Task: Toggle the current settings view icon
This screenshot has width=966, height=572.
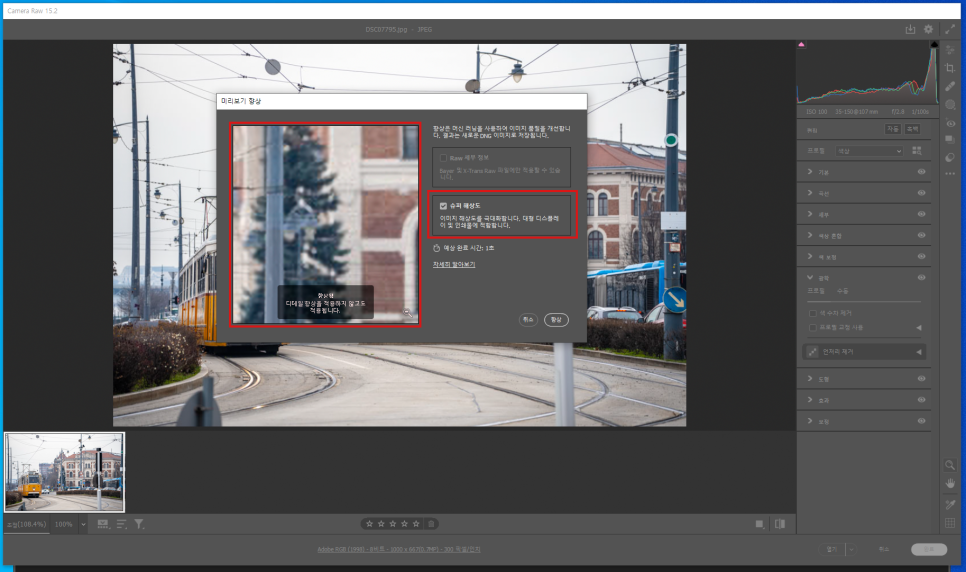Action: pos(760,524)
